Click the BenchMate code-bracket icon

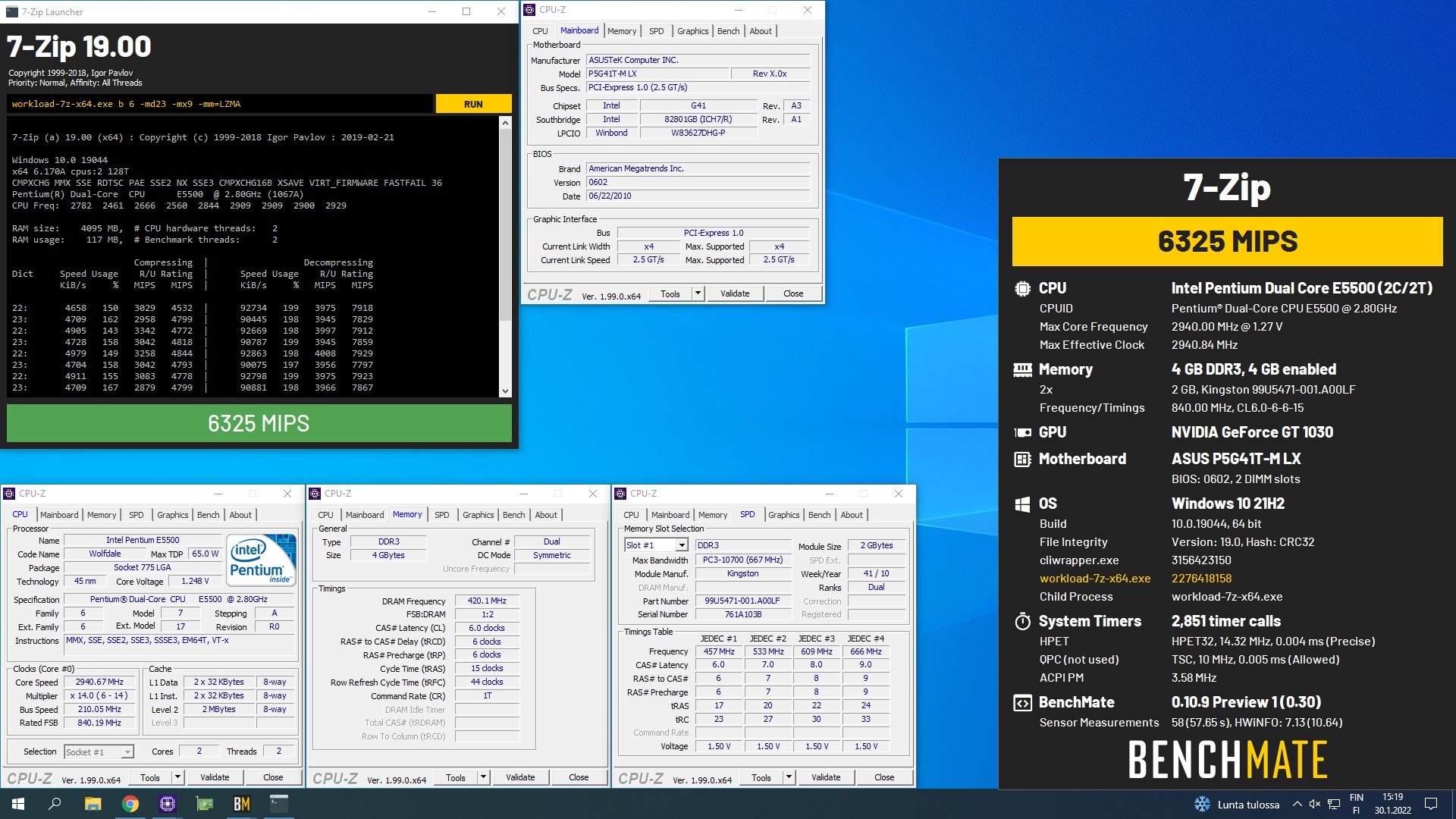coord(1022,703)
